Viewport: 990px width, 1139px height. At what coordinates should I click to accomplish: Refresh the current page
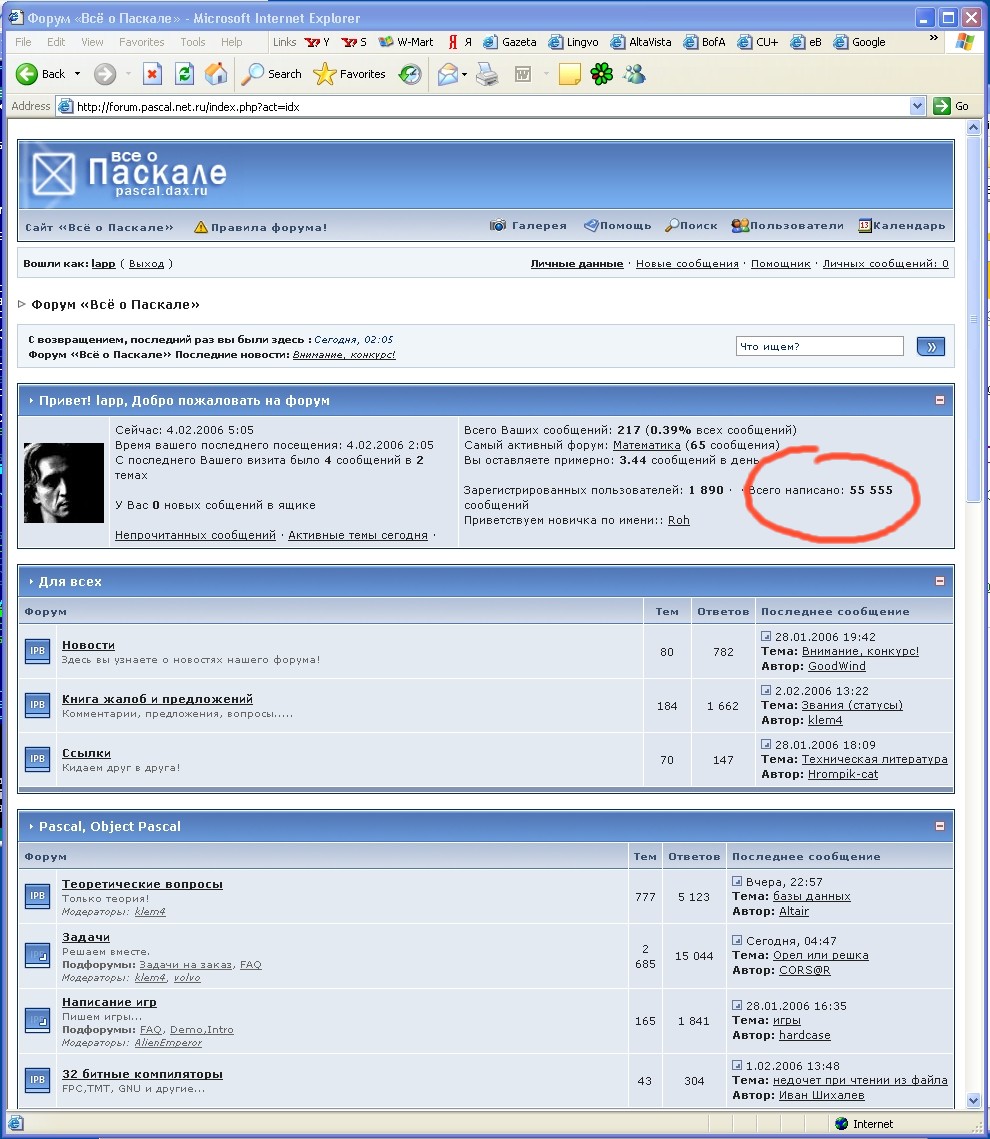click(x=184, y=74)
